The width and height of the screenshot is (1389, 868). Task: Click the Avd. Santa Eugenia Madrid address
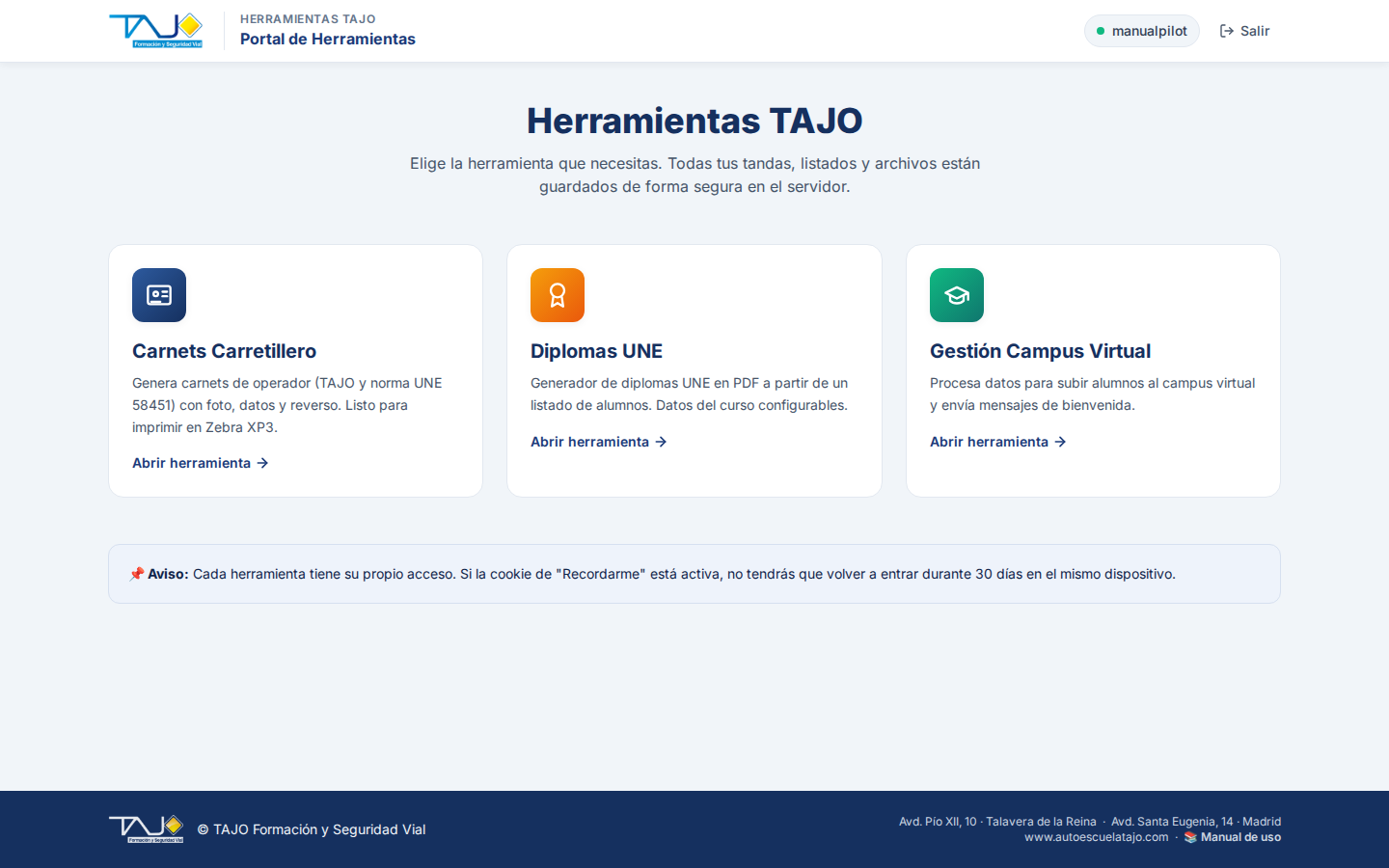(1196, 822)
